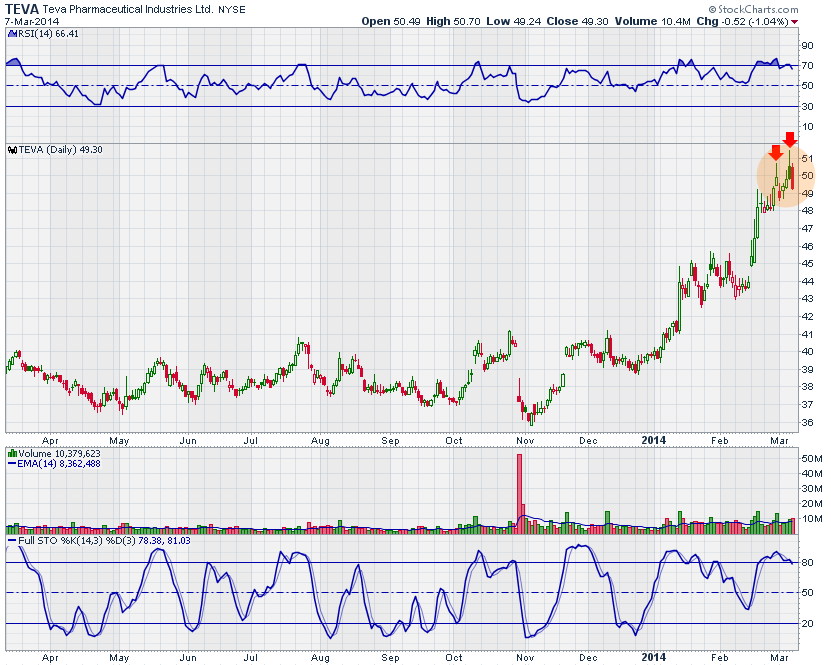Click the left red down arrow annotation
Image resolution: width=831 pixels, height=665 pixels.
(775, 153)
